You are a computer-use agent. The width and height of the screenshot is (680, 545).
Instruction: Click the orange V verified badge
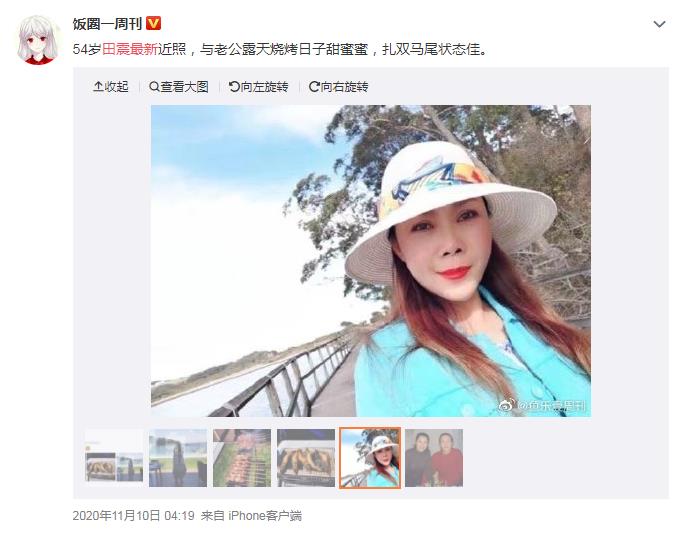pos(154,23)
